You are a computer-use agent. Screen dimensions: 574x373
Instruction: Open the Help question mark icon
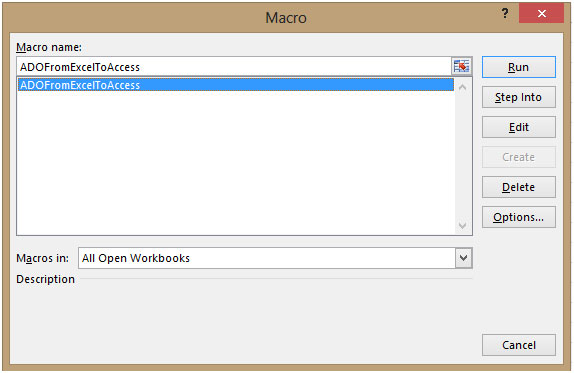pos(505,14)
